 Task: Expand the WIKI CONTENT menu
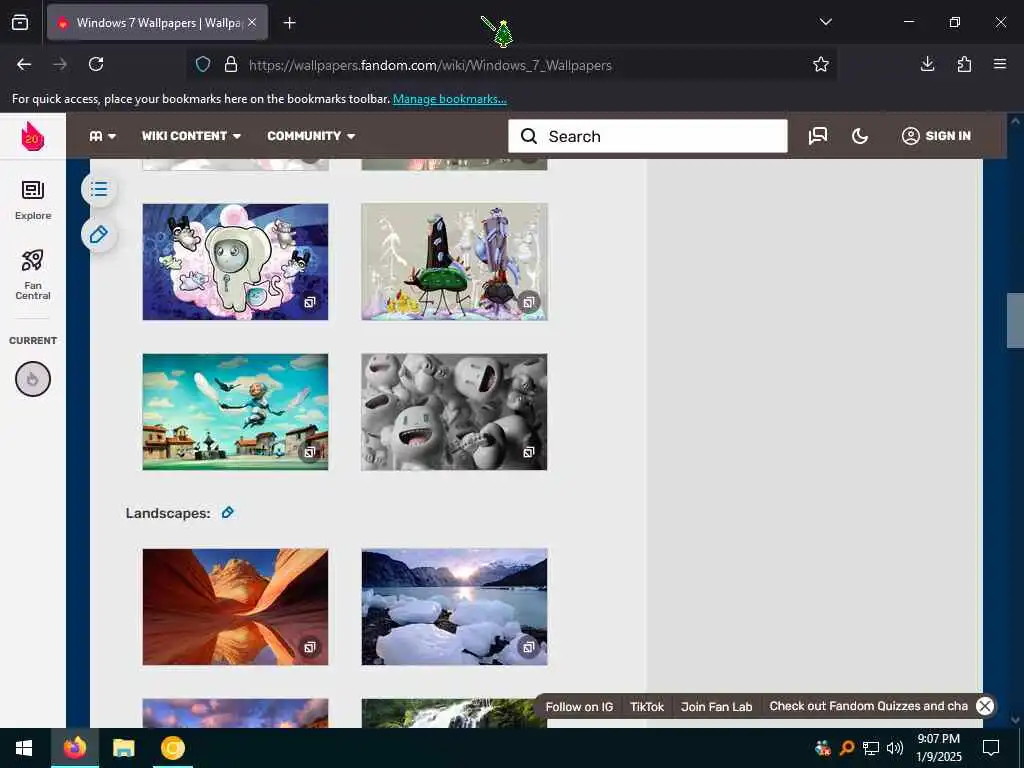point(191,136)
